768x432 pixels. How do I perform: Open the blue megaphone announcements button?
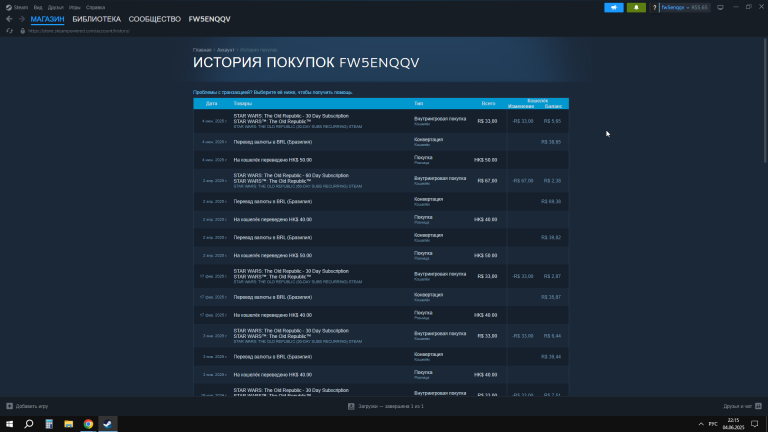(614, 7)
